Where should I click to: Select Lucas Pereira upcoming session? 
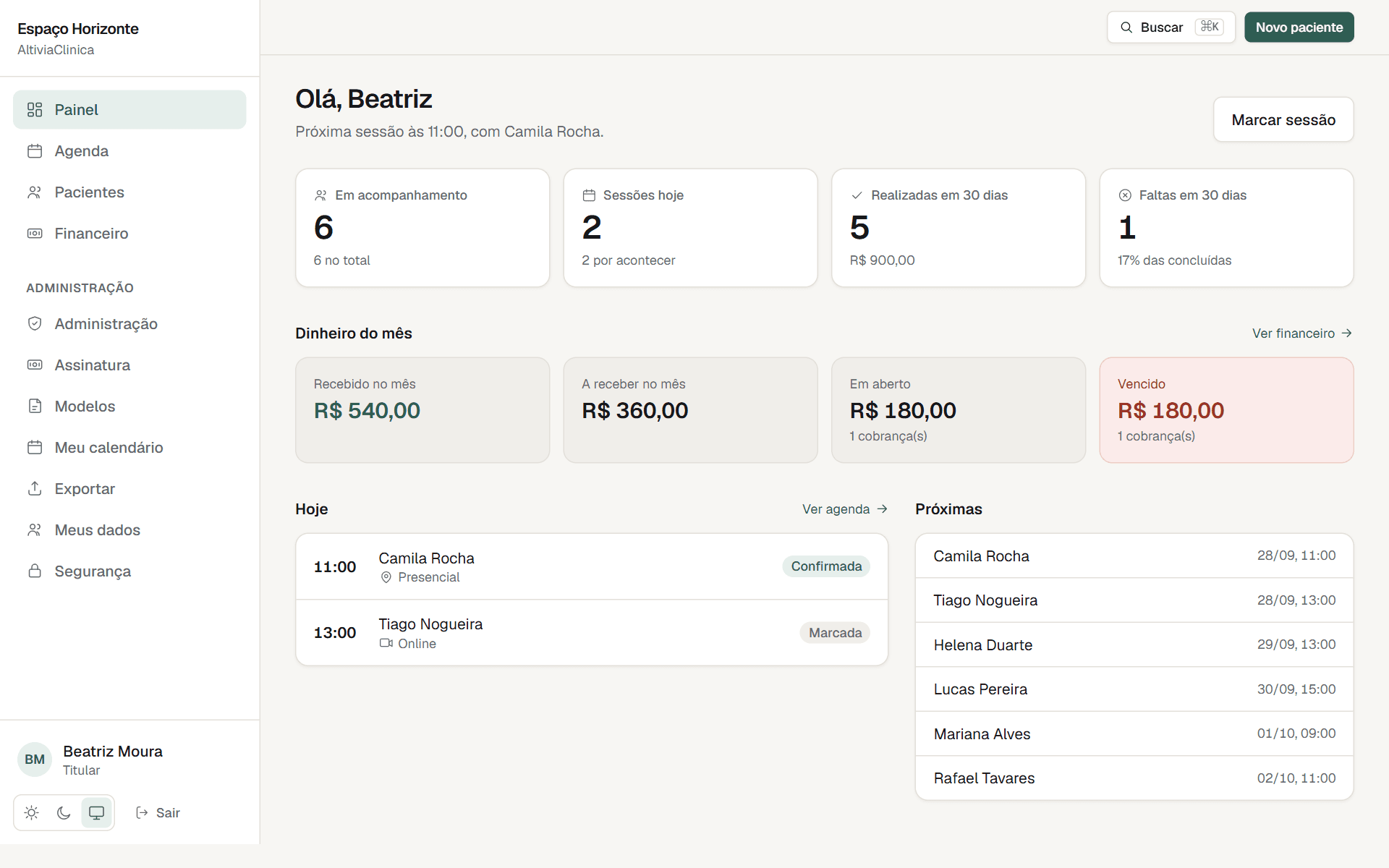(x=1134, y=689)
